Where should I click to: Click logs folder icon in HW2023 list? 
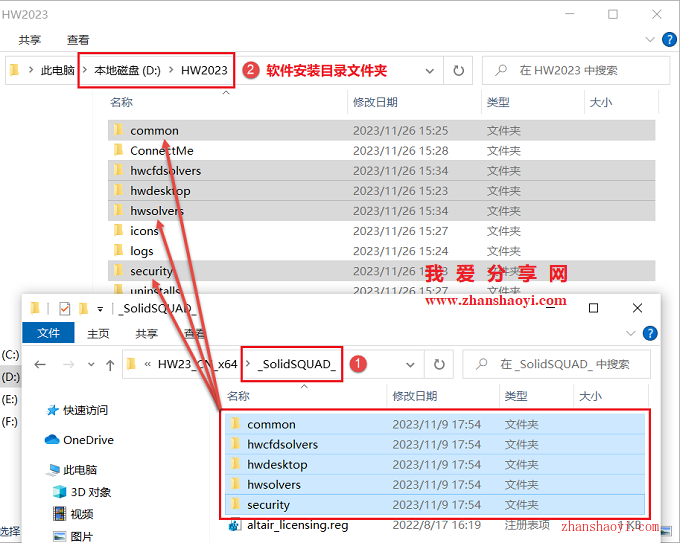pos(118,250)
